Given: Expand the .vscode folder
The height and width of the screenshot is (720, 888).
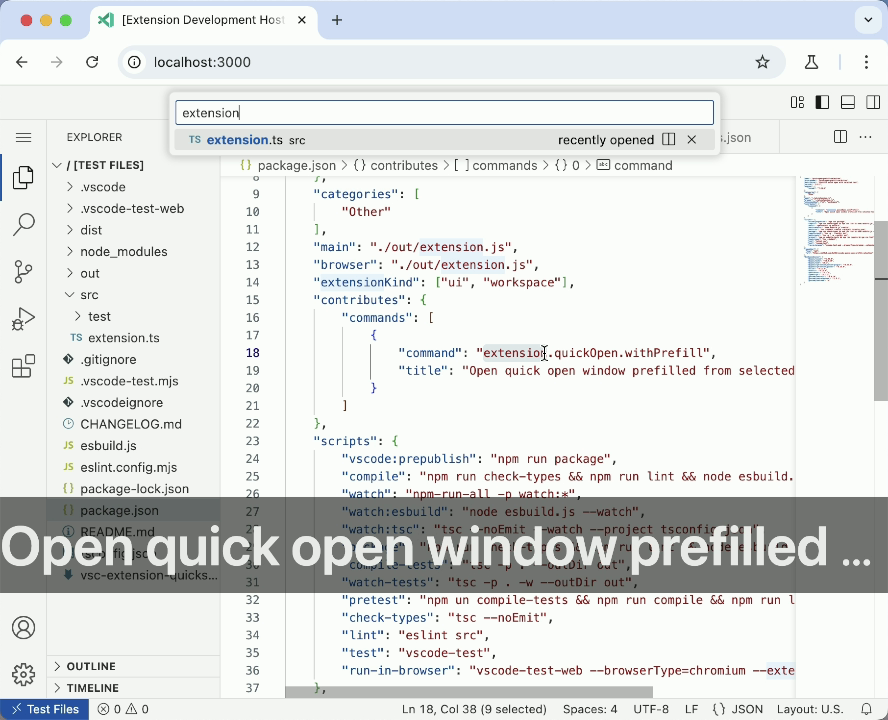Looking at the screenshot, I should coord(134,187).
